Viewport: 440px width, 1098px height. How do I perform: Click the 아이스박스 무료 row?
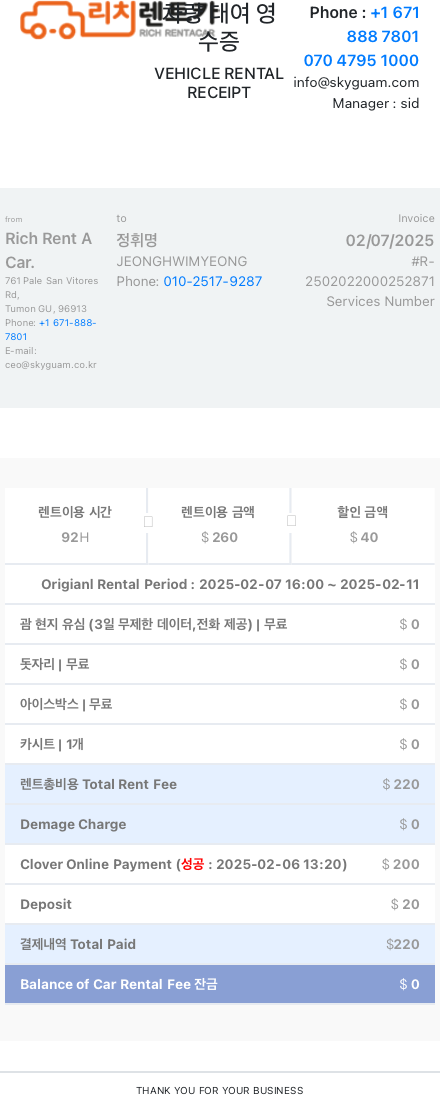220,704
